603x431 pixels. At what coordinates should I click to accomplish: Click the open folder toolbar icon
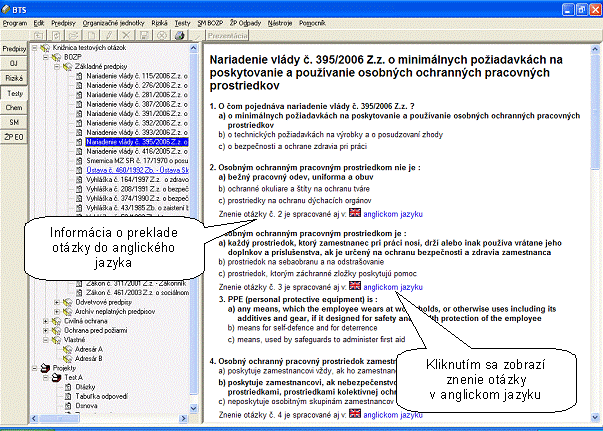pyautogui.click(x=73, y=35)
